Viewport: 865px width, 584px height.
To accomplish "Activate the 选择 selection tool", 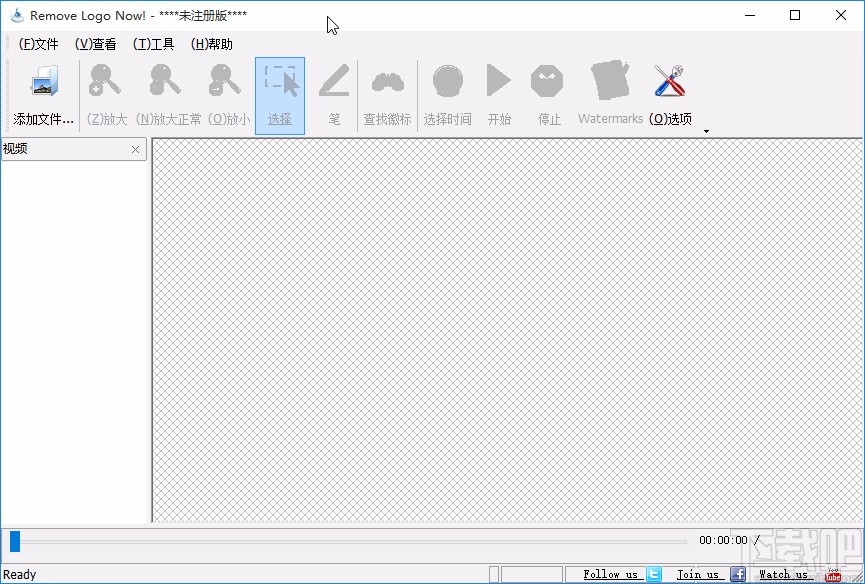I will tap(280, 82).
